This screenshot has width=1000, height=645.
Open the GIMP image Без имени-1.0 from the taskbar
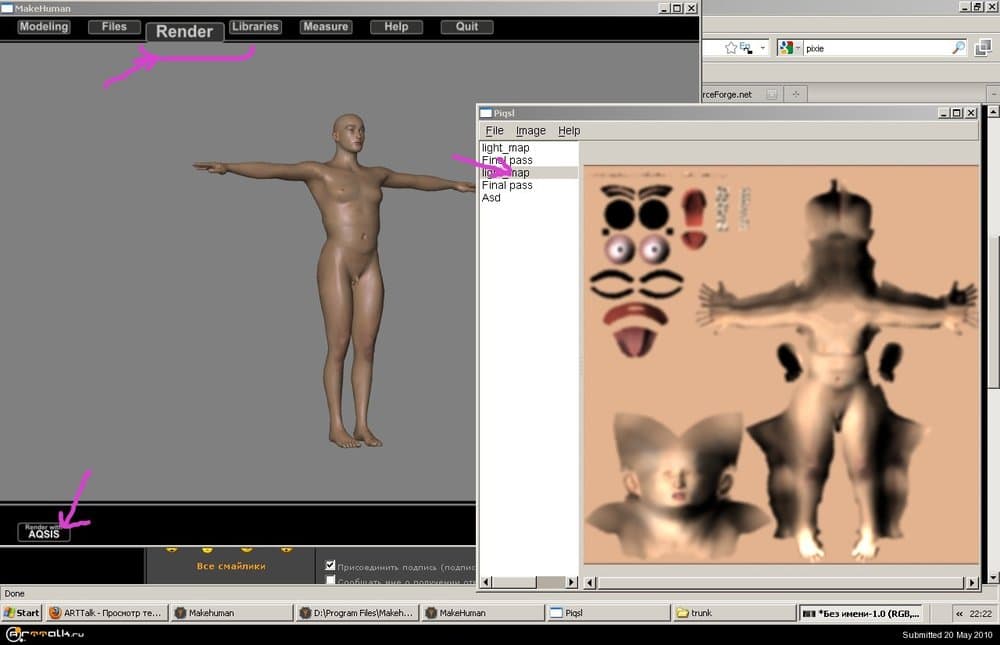click(860, 612)
